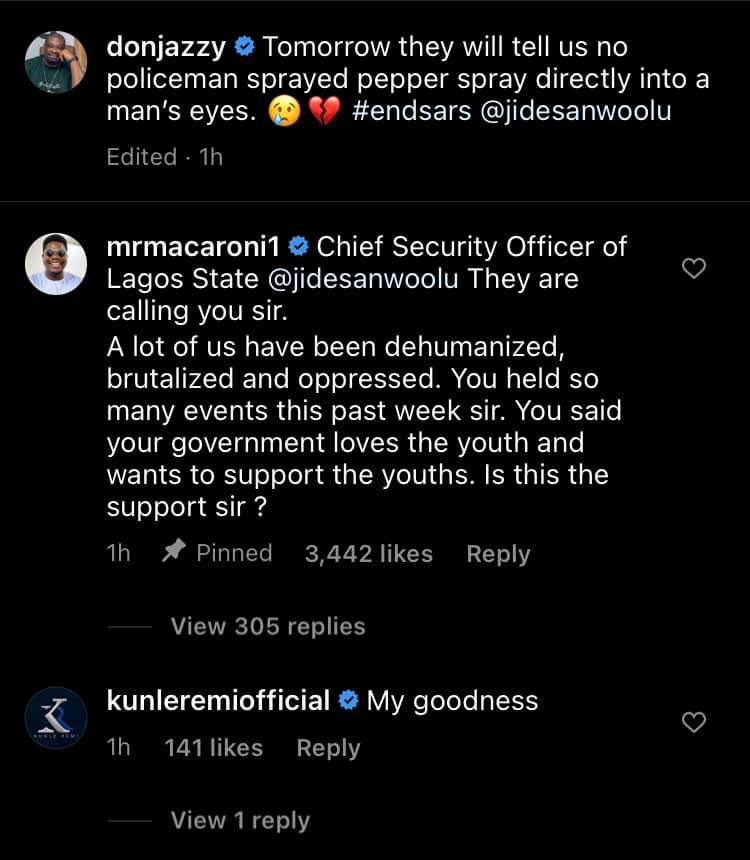Like kunleremiofficial's comment with heart icon

[693, 722]
